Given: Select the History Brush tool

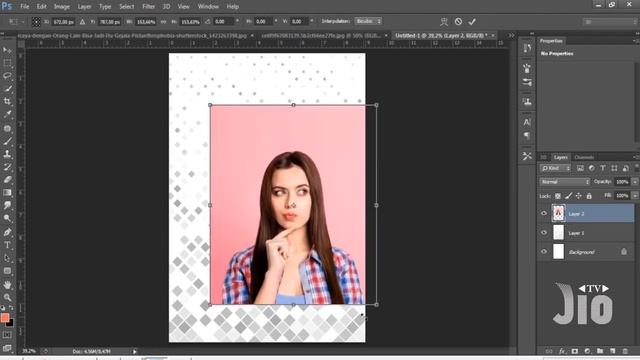Looking at the screenshot, I should click(7, 167).
